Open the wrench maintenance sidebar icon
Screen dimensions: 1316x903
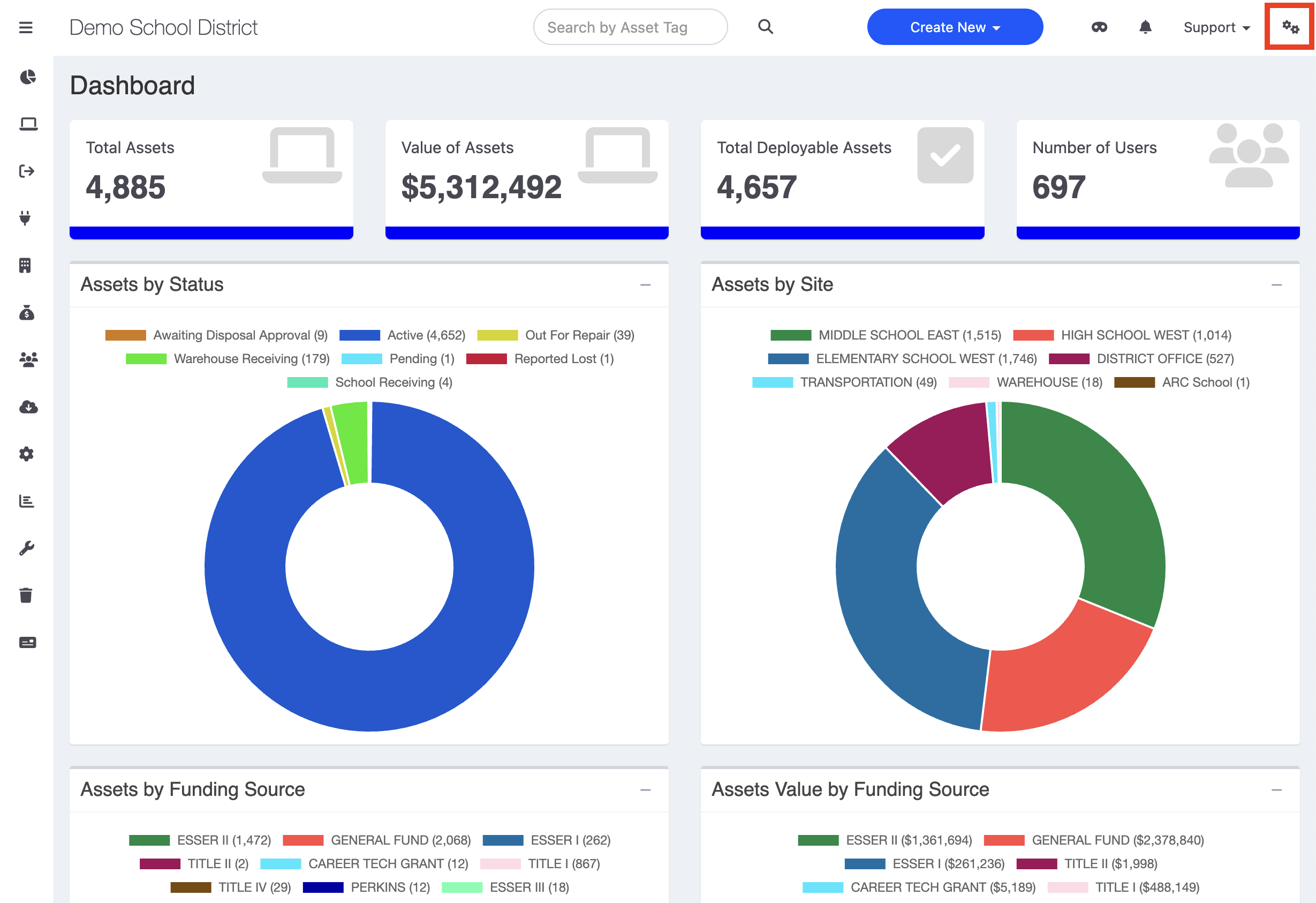27,548
